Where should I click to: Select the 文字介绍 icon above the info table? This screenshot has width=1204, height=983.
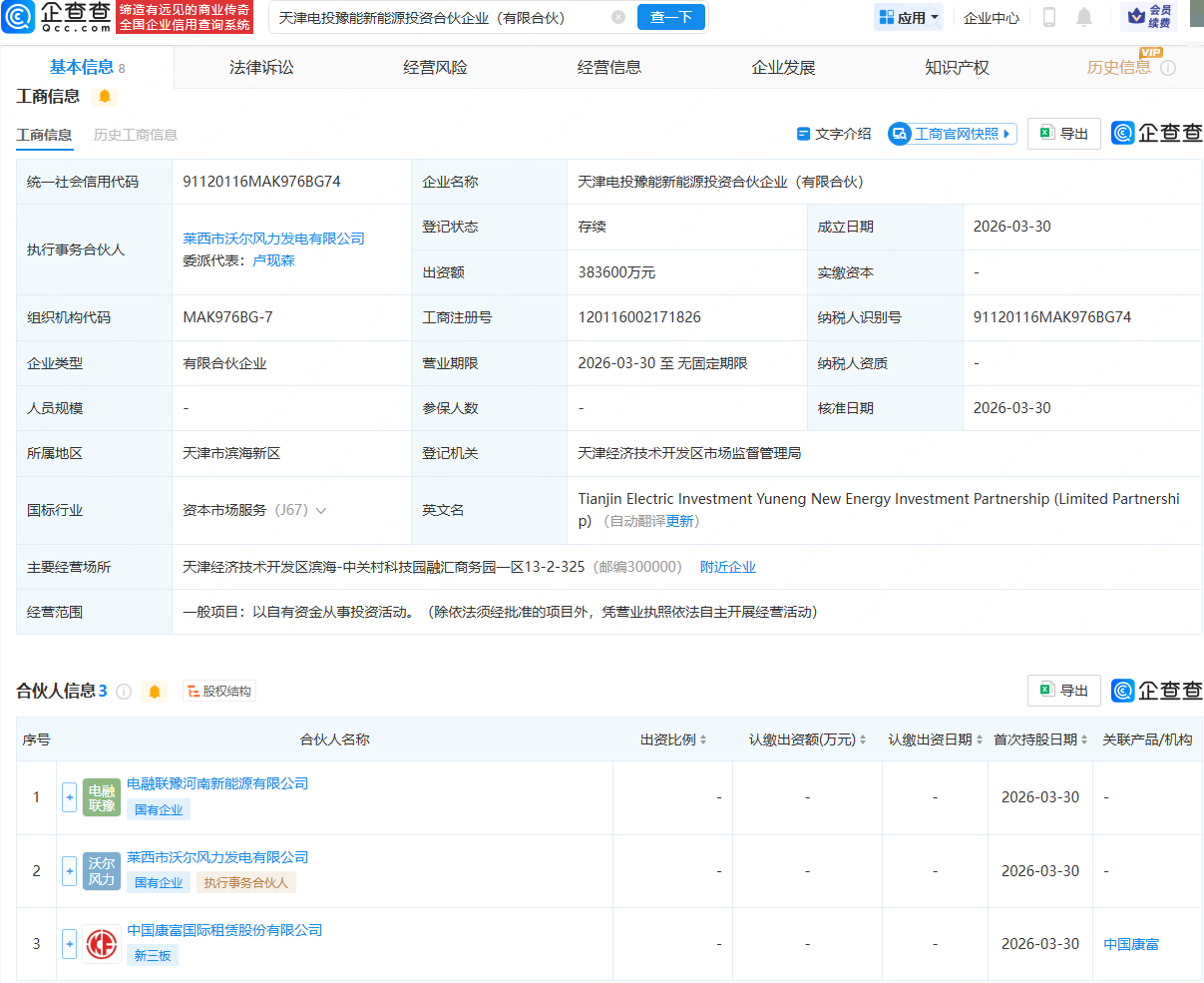[804, 133]
